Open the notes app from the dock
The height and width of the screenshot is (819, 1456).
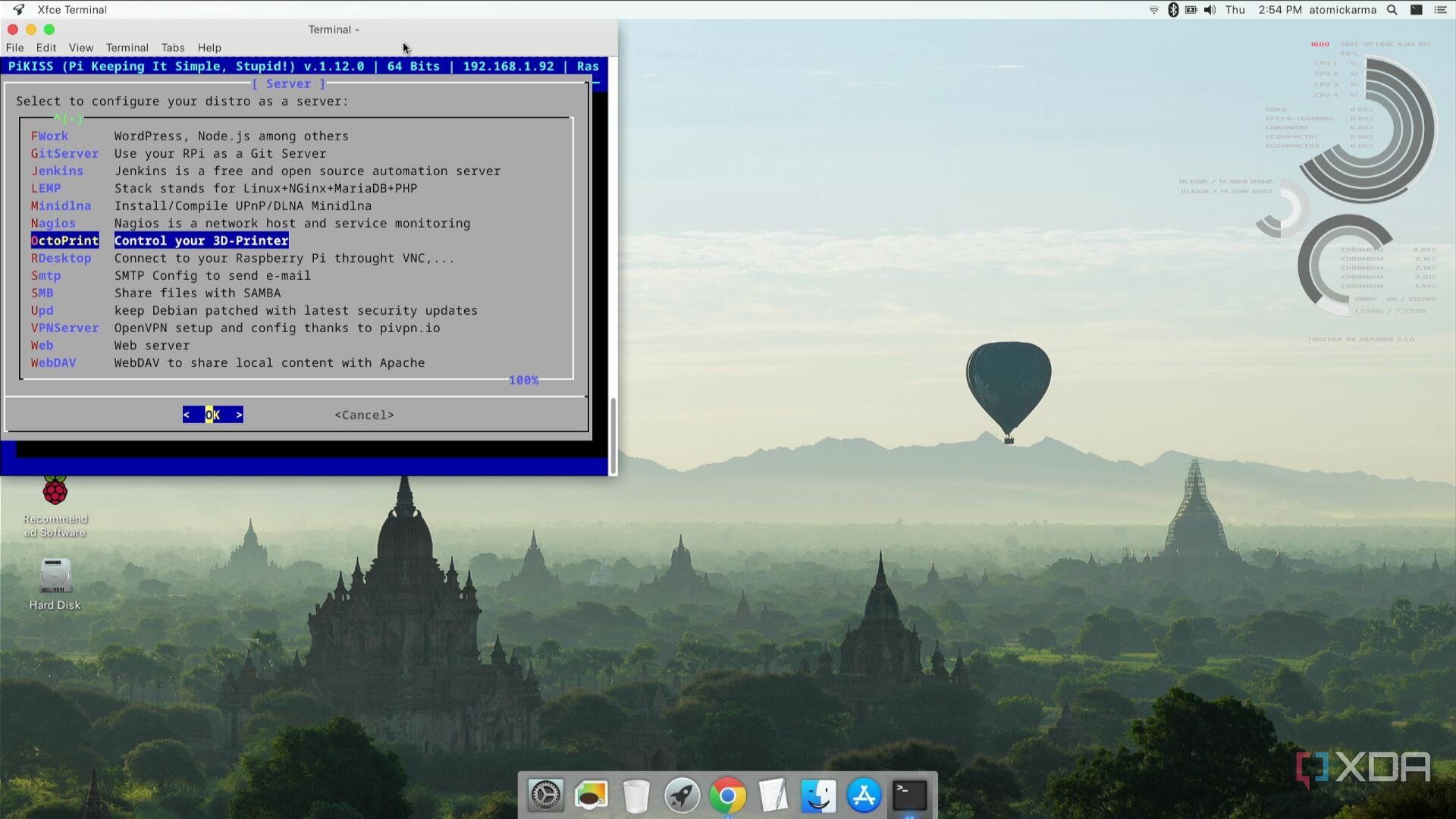[773, 795]
